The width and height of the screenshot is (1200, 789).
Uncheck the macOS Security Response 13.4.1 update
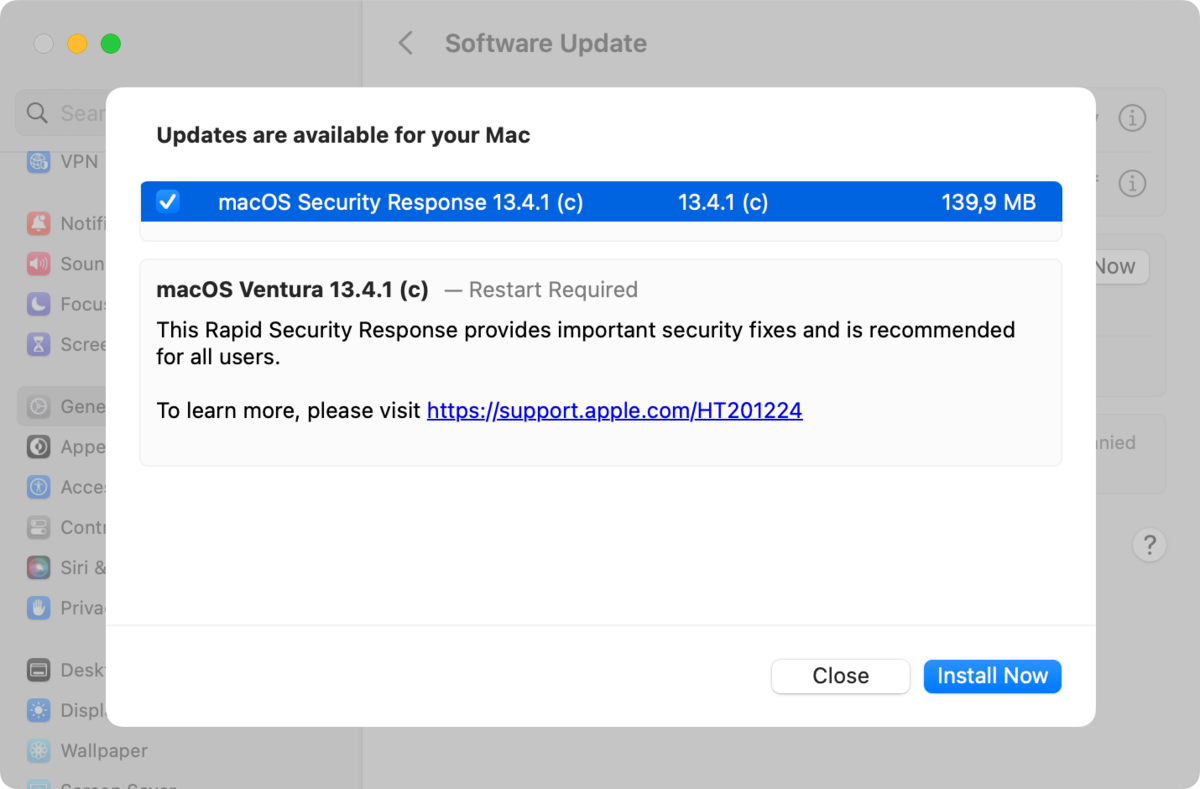(167, 201)
